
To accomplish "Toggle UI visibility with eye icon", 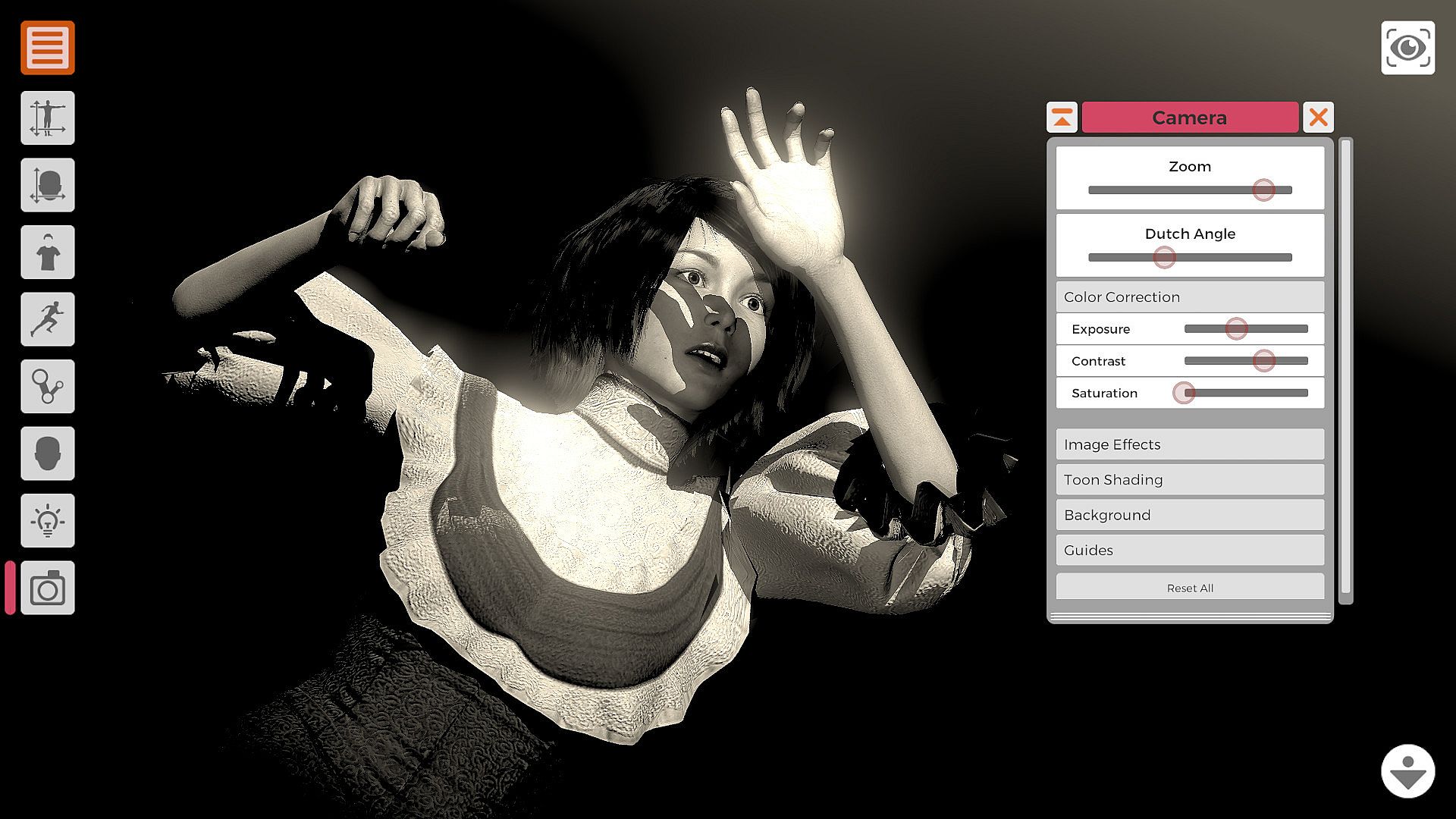I will pyautogui.click(x=1407, y=48).
